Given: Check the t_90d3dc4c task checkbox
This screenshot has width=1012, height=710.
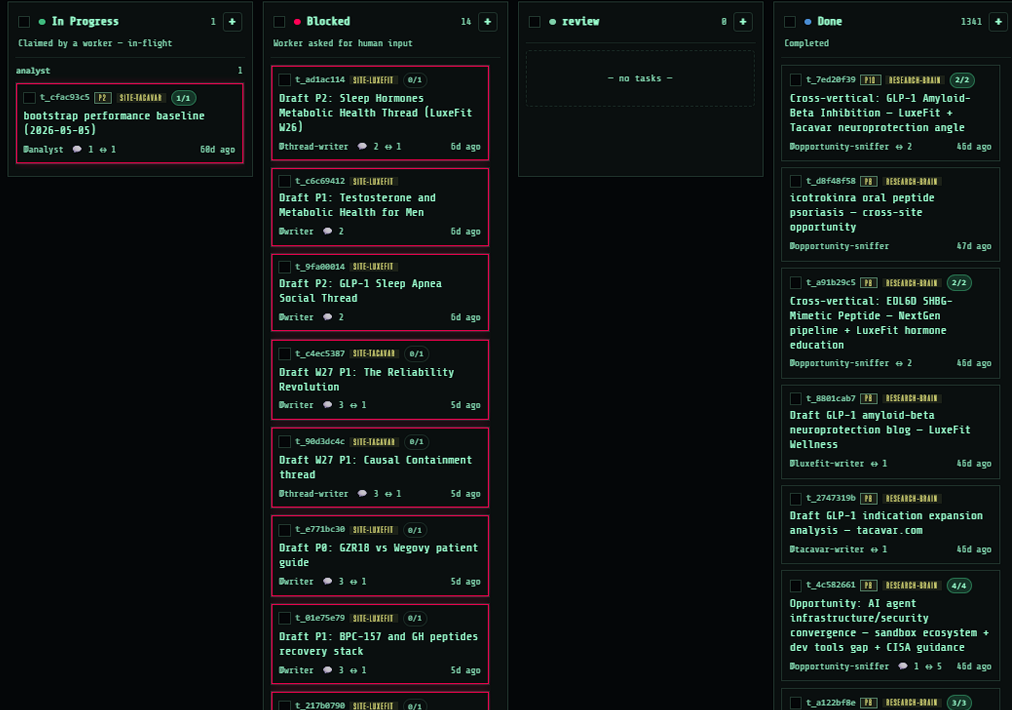Looking at the screenshot, I should [284, 441].
